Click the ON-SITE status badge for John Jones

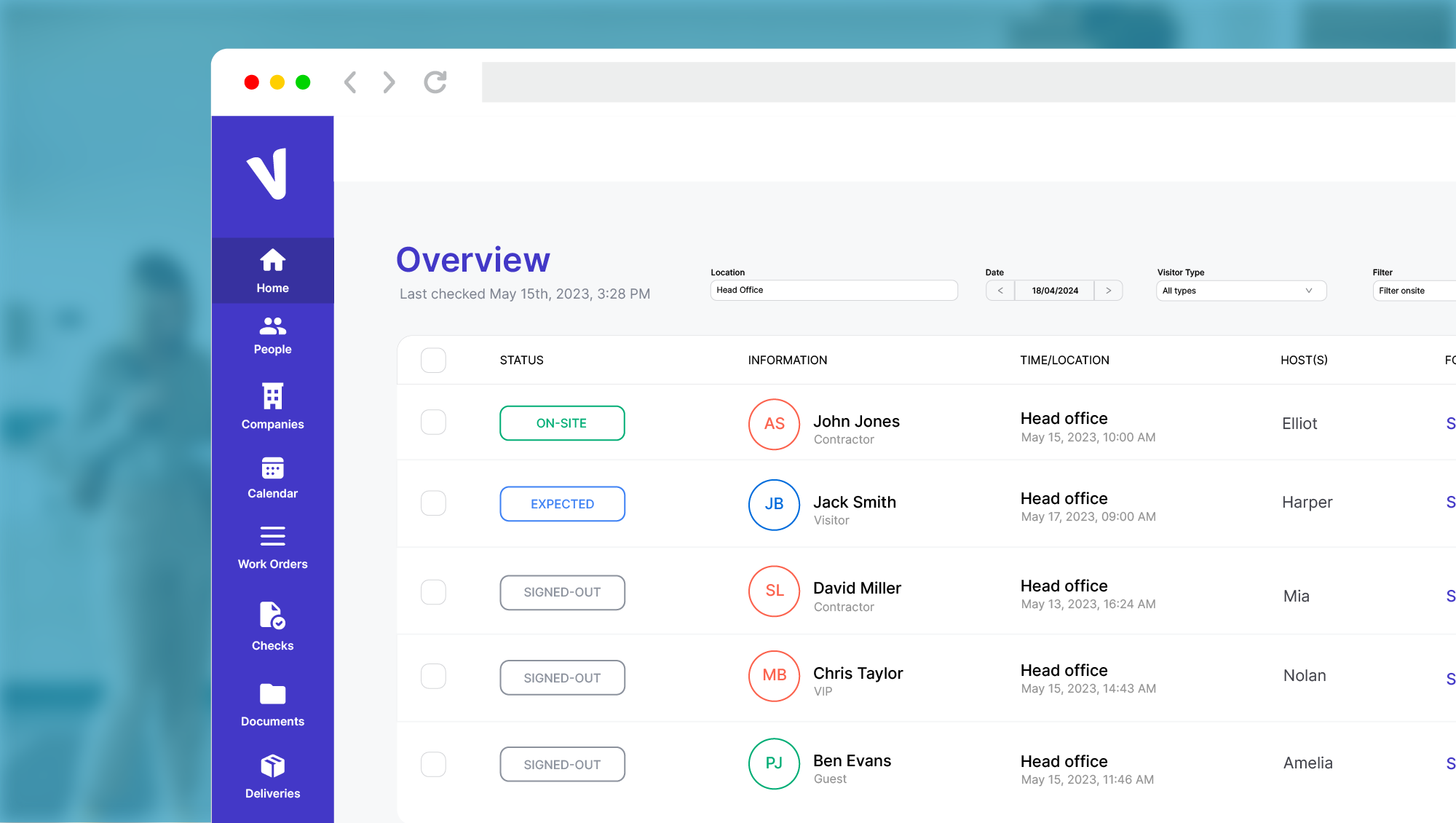click(x=562, y=422)
